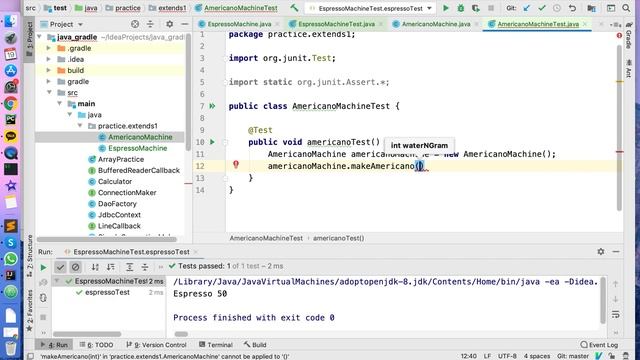Switch to the AmericanoMachine.java tab

[x=436, y=24]
